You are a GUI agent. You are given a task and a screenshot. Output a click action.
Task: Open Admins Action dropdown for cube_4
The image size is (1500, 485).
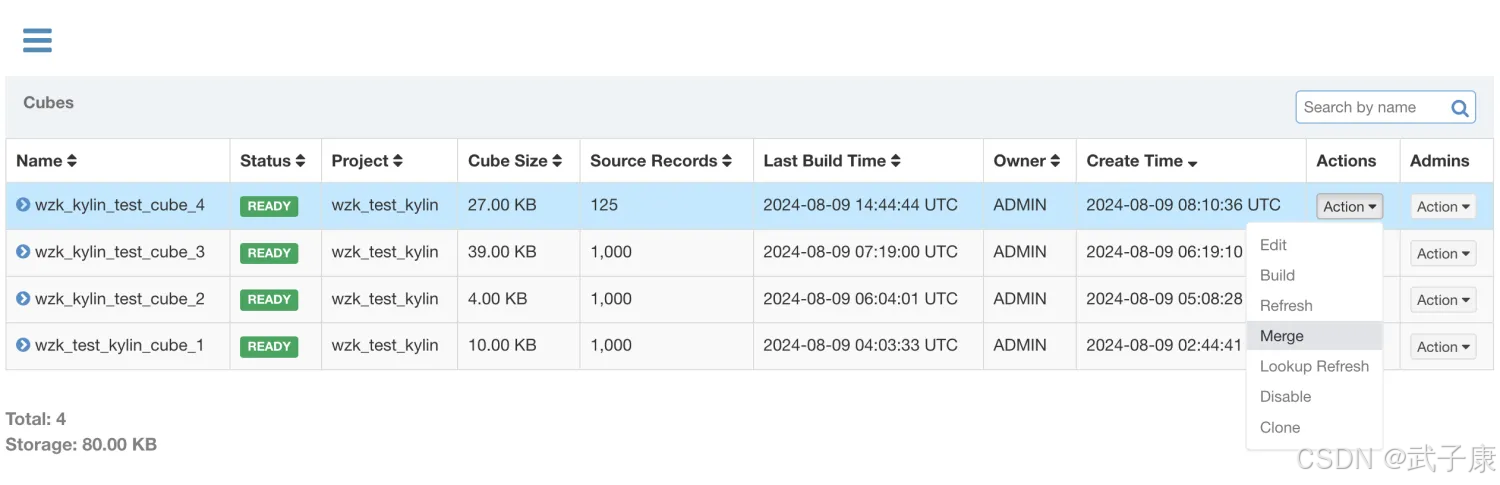[x=1444, y=206]
